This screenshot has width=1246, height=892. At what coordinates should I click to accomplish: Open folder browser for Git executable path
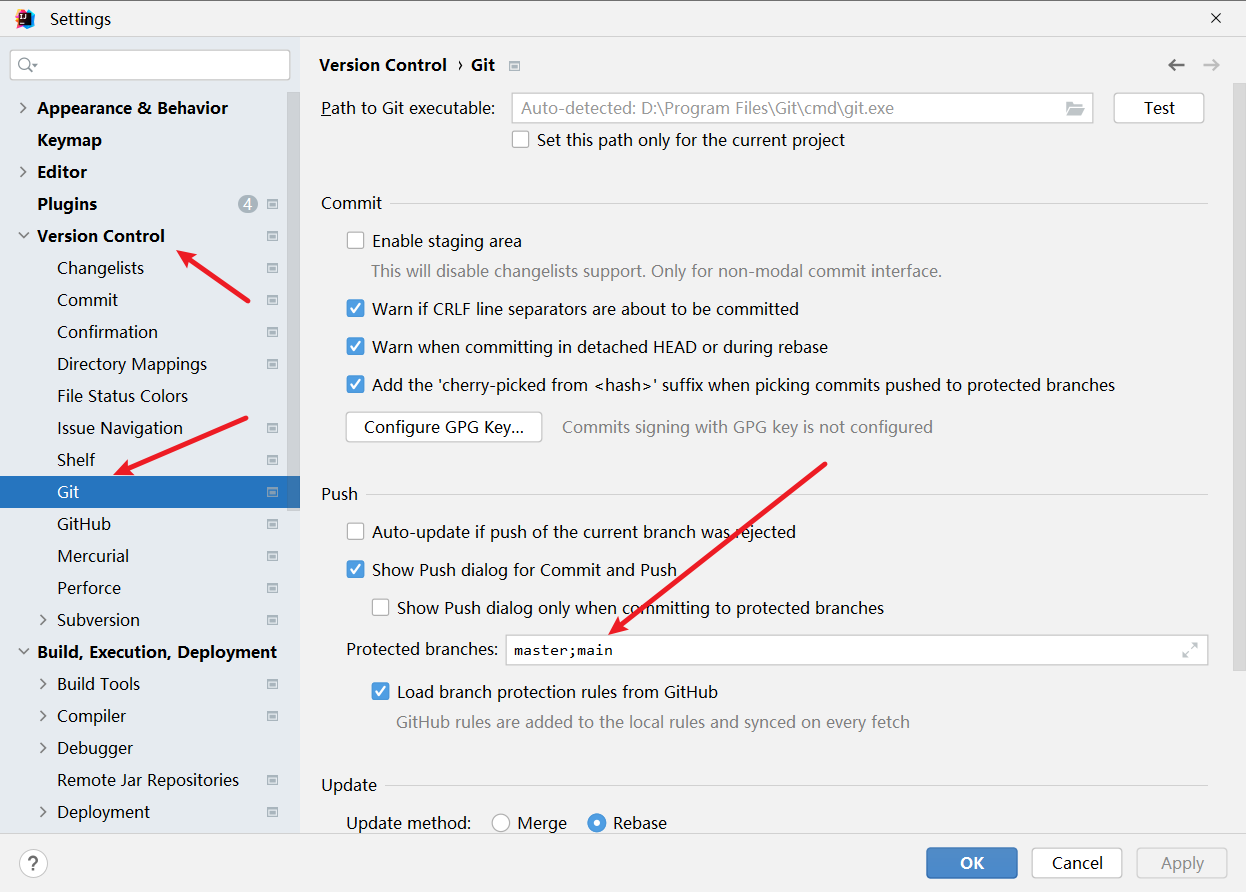tap(1075, 108)
